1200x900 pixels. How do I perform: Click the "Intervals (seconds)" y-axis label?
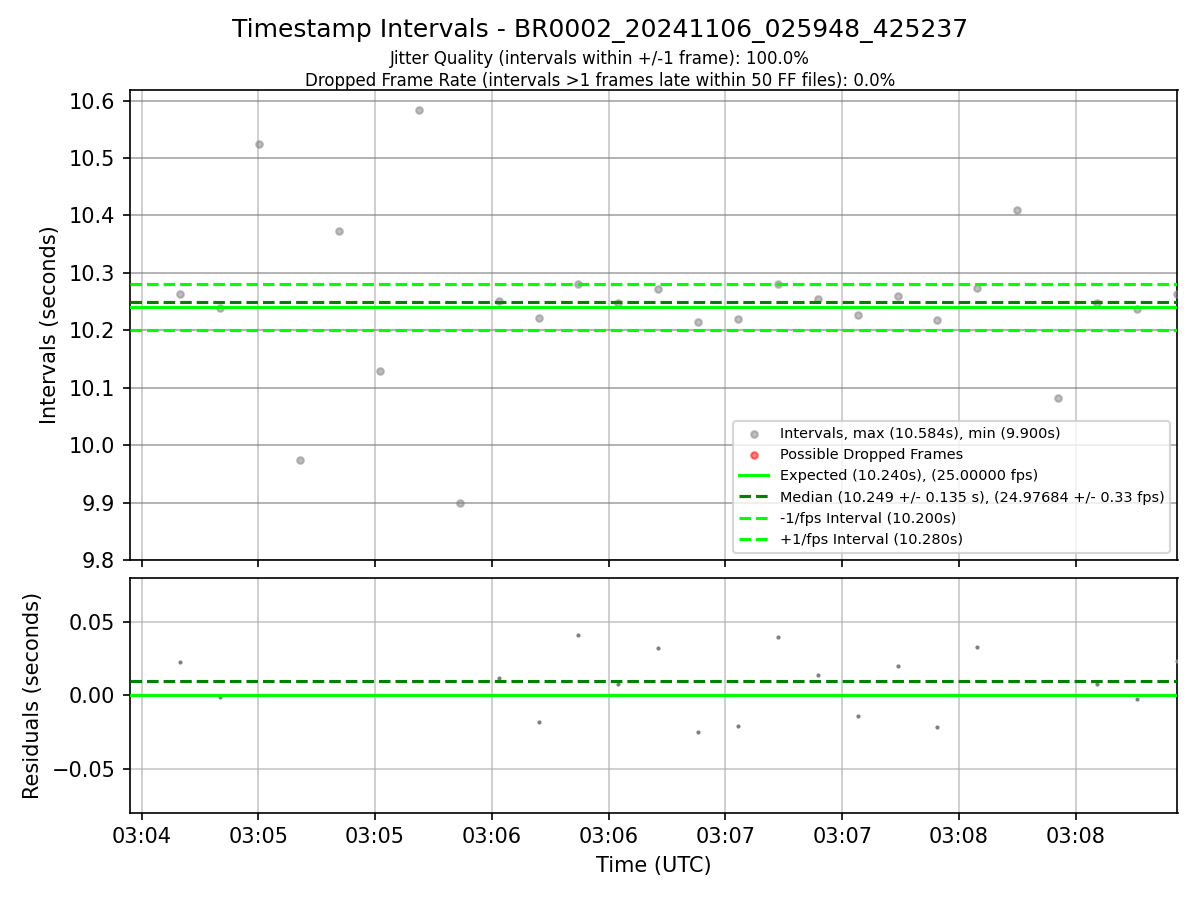pos(49,325)
